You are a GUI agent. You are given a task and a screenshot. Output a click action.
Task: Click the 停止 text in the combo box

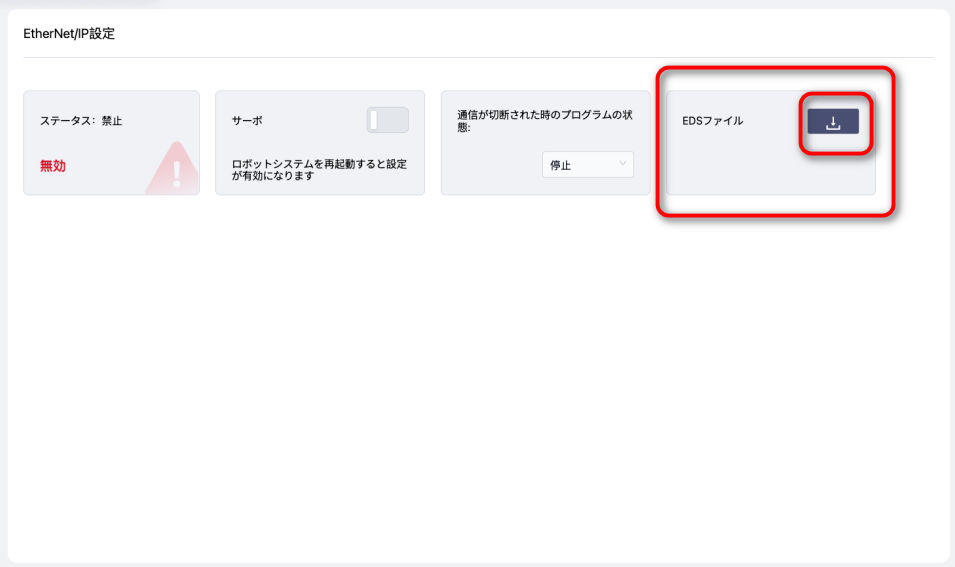[561, 166]
